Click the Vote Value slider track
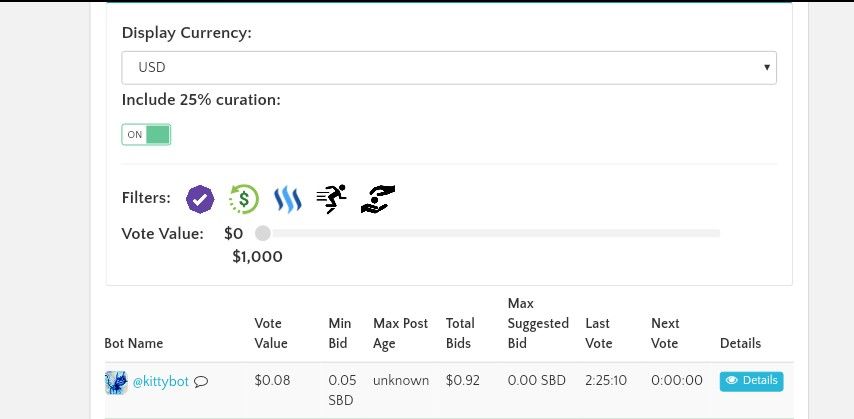Viewport: 854px width, 419px height. [x=491, y=233]
